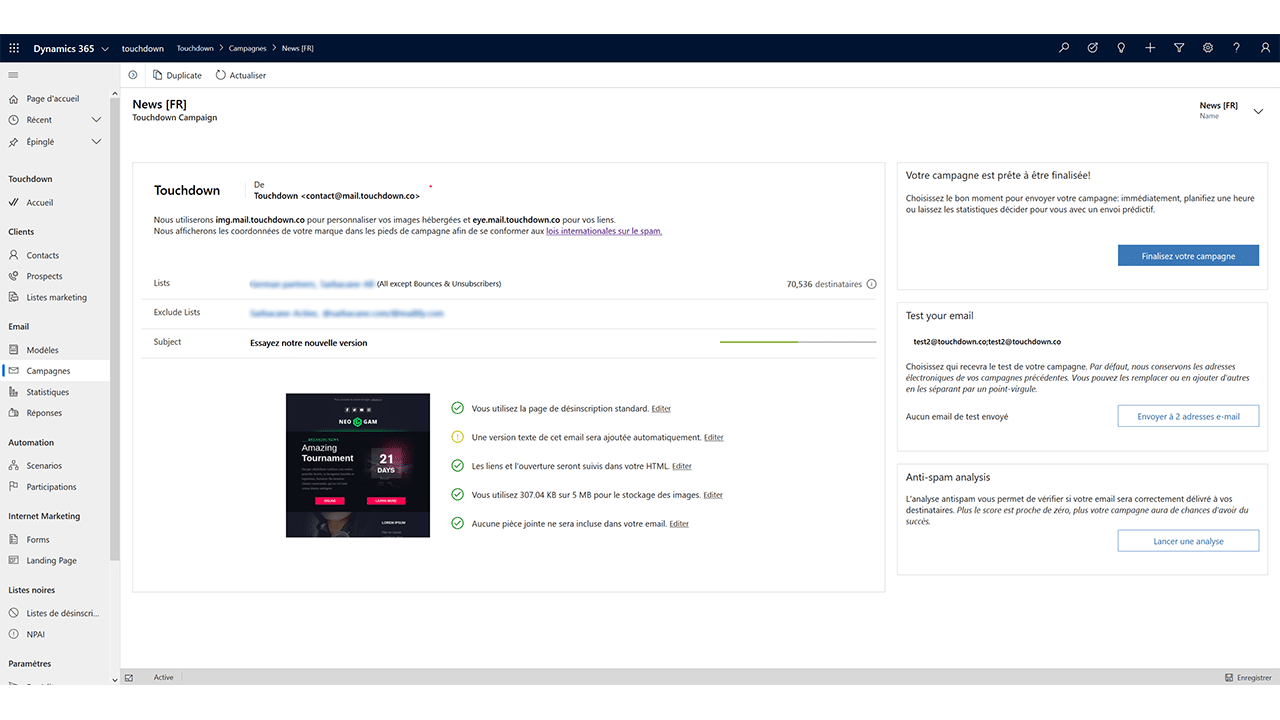Open the settings gear icon

click(x=1208, y=48)
